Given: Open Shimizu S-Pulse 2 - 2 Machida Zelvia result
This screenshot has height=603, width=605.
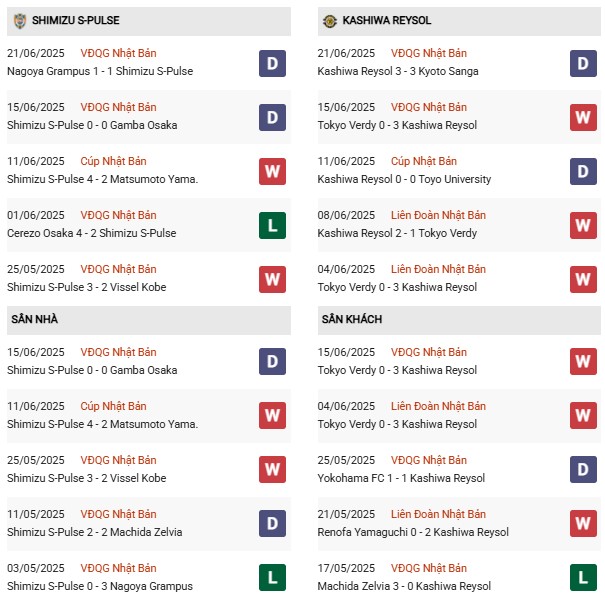Looking at the screenshot, I should [95, 532].
